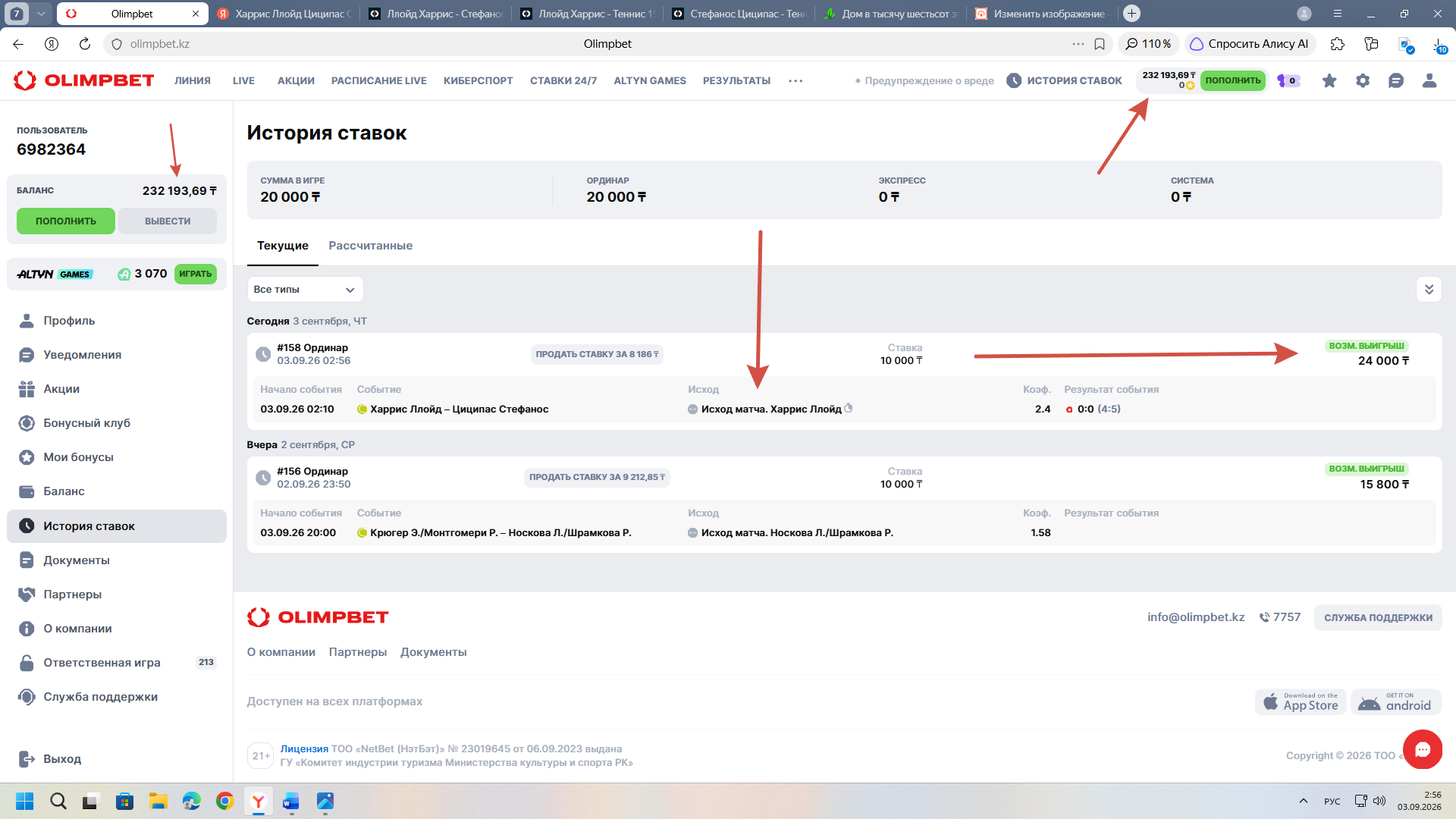Viewport: 1456px width, 819px height.
Task: Click the info@olimpbet.kz email link
Action: click(x=1196, y=617)
